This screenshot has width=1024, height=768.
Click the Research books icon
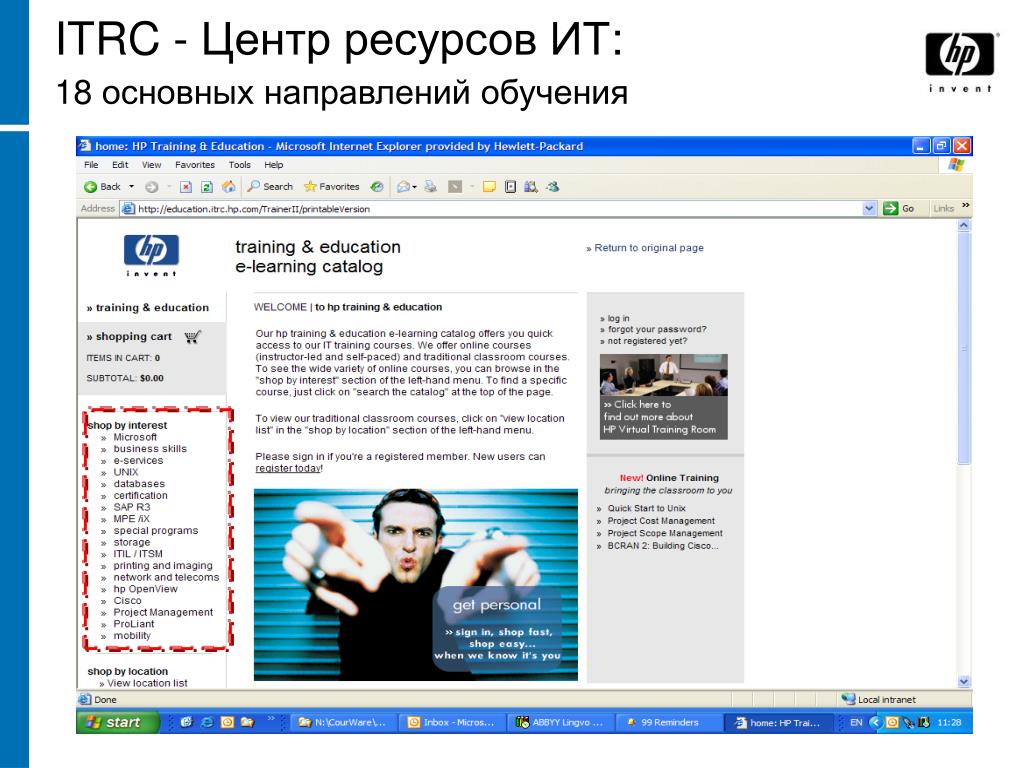pos(531,187)
